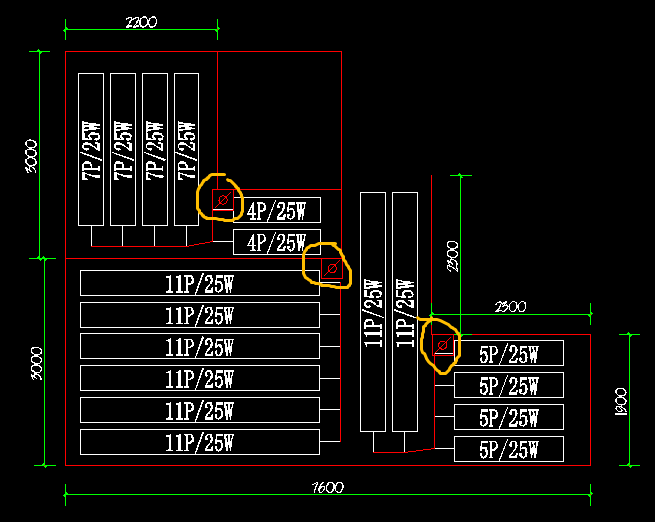Screen dimensions: 655x522
Task: Pick the right vertical 11P/25W block
Action: pos(404,312)
